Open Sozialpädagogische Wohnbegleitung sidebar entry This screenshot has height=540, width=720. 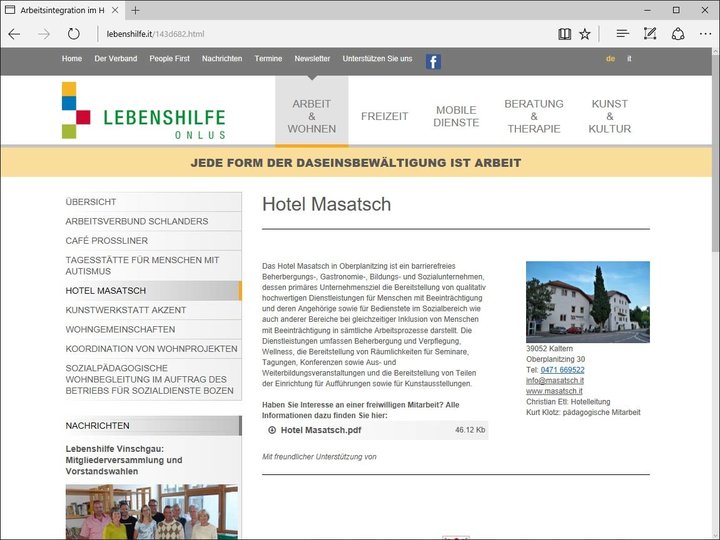point(153,379)
